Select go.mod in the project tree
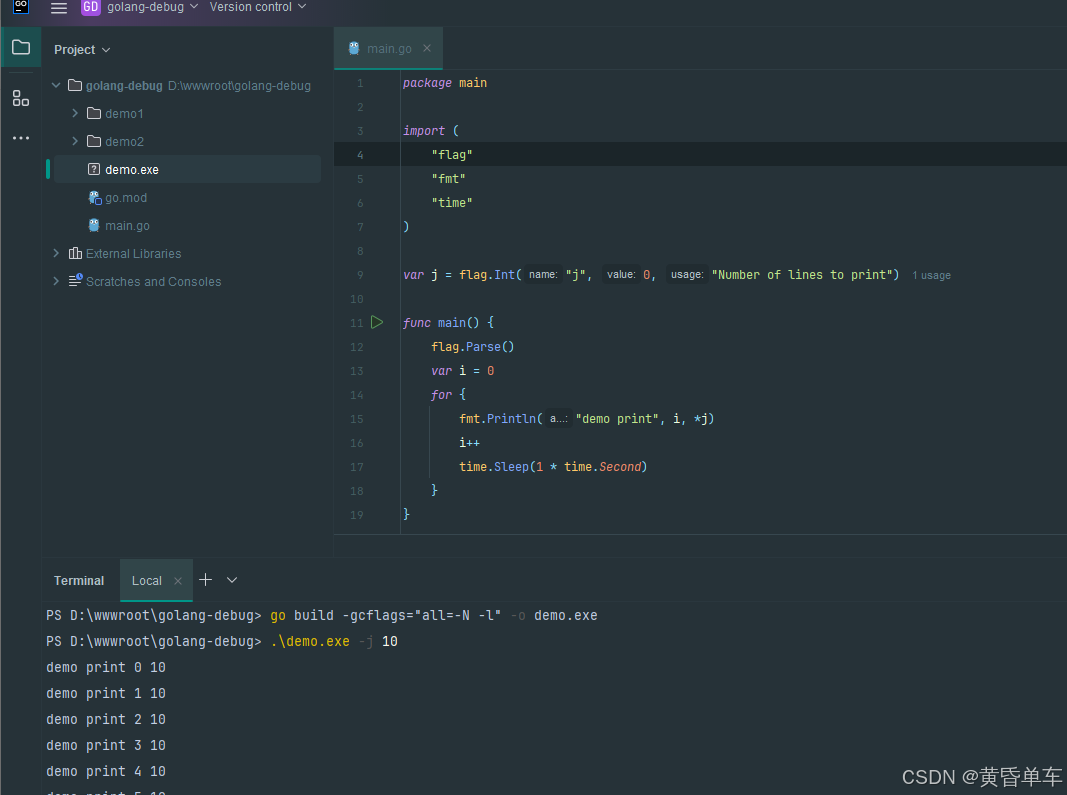This screenshot has height=795, width=1067. [x=126, y=198]
